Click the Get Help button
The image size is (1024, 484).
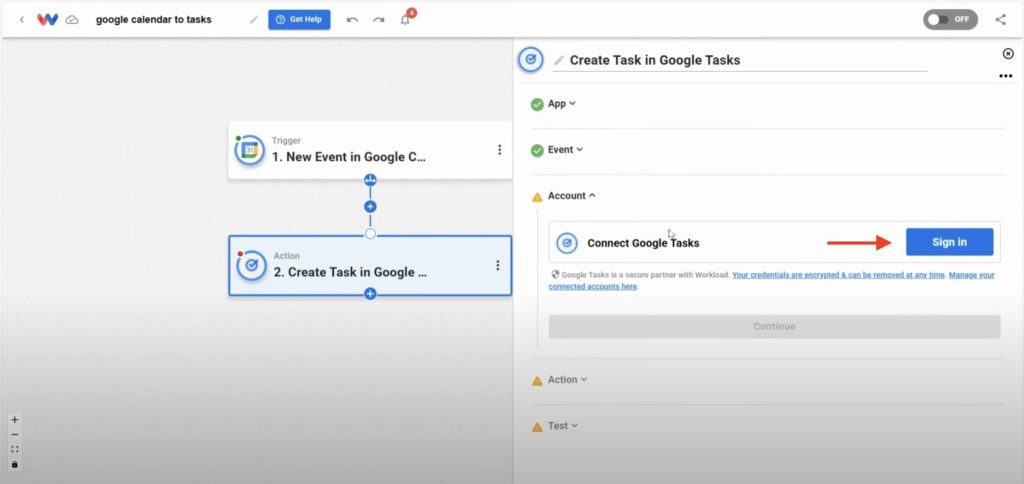click(299, 20)
